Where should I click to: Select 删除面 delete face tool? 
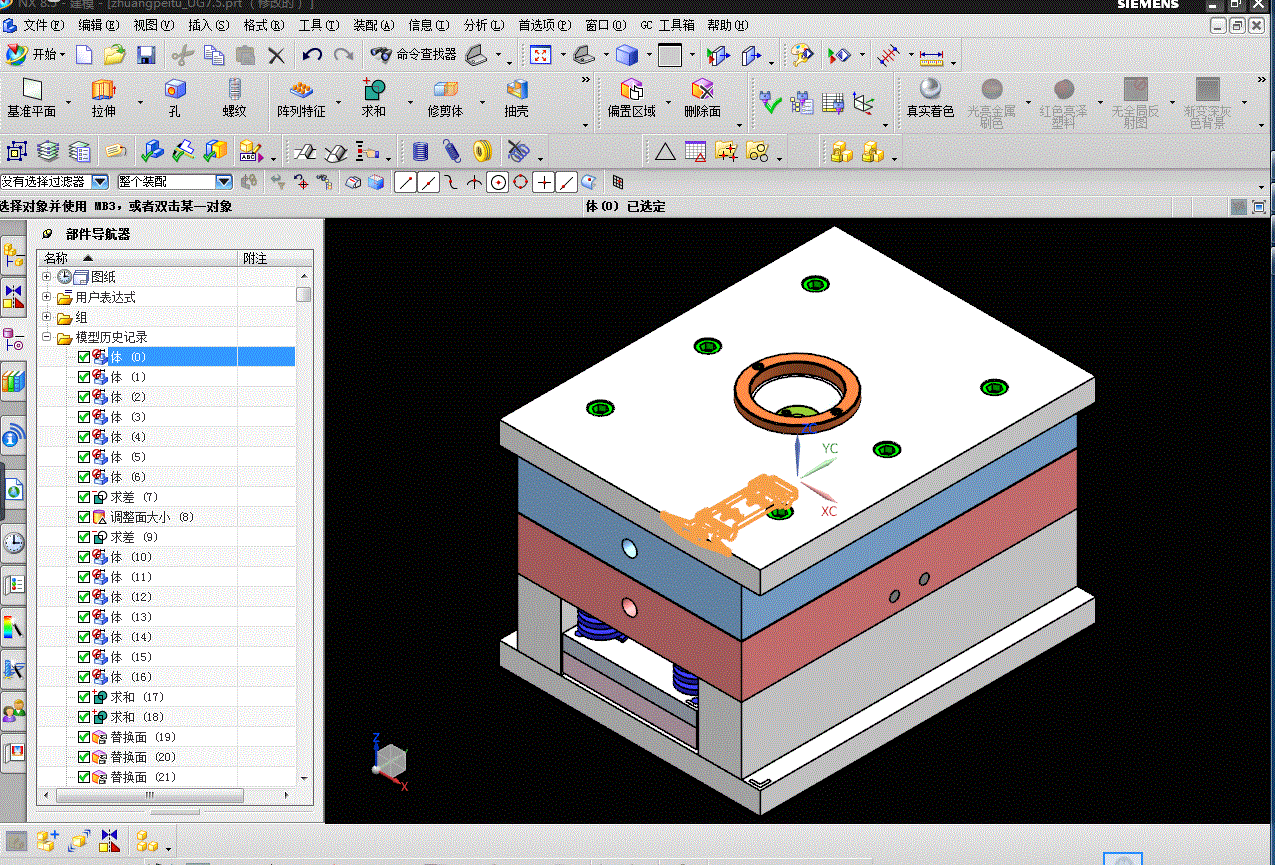click(703, 100)
